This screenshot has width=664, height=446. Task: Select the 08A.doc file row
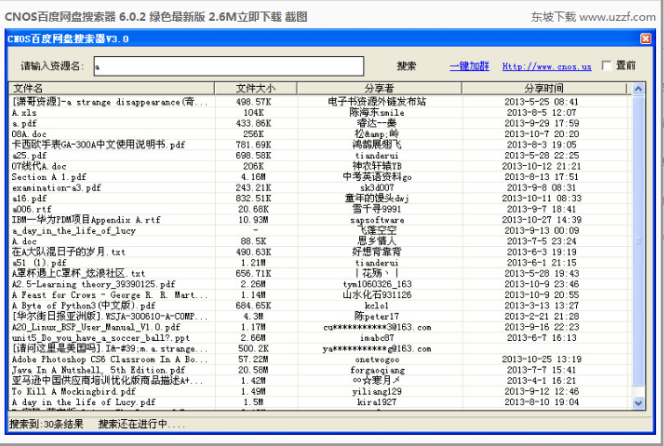coord(318,134)
